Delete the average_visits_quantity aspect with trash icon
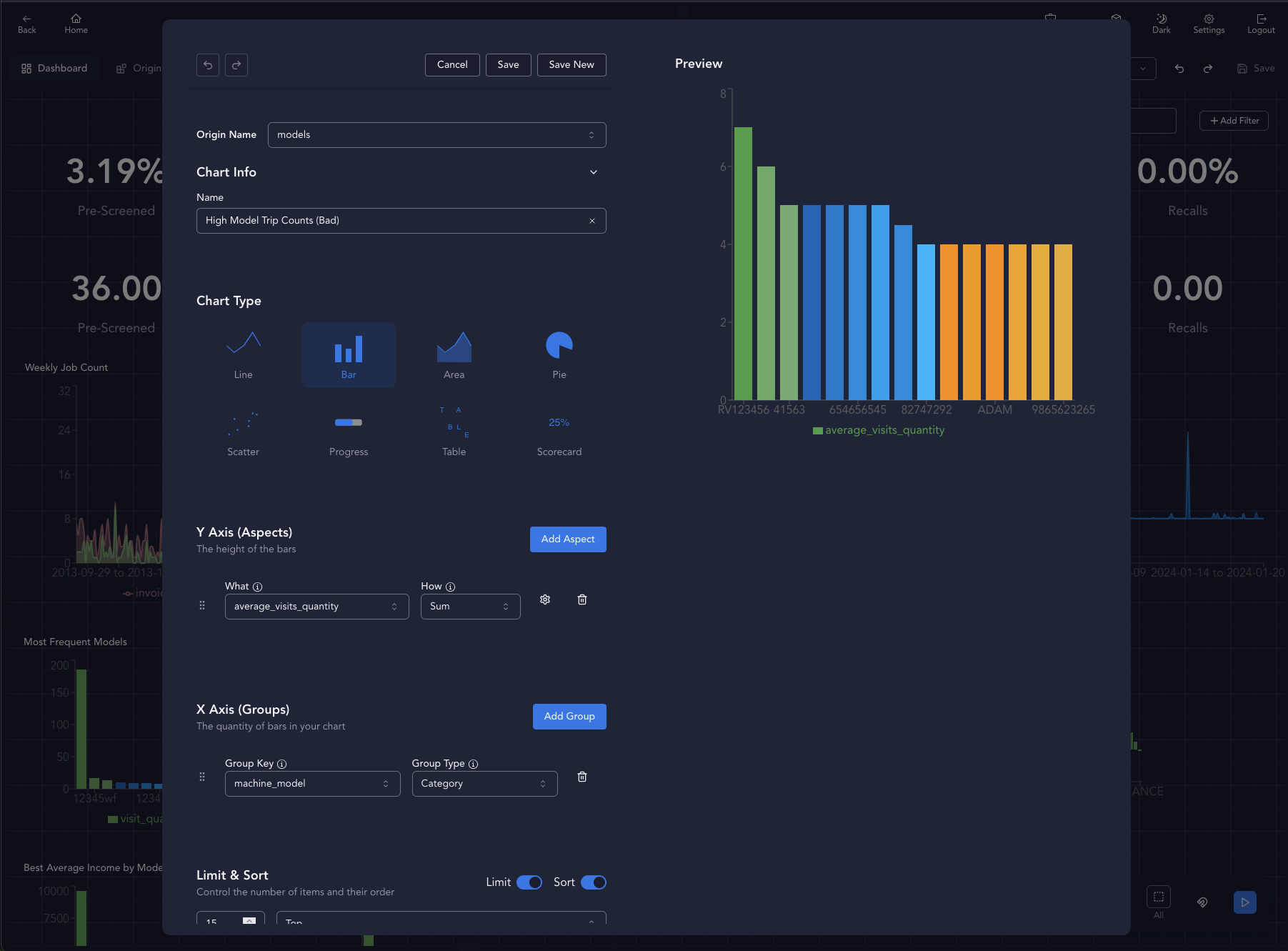 582,599
